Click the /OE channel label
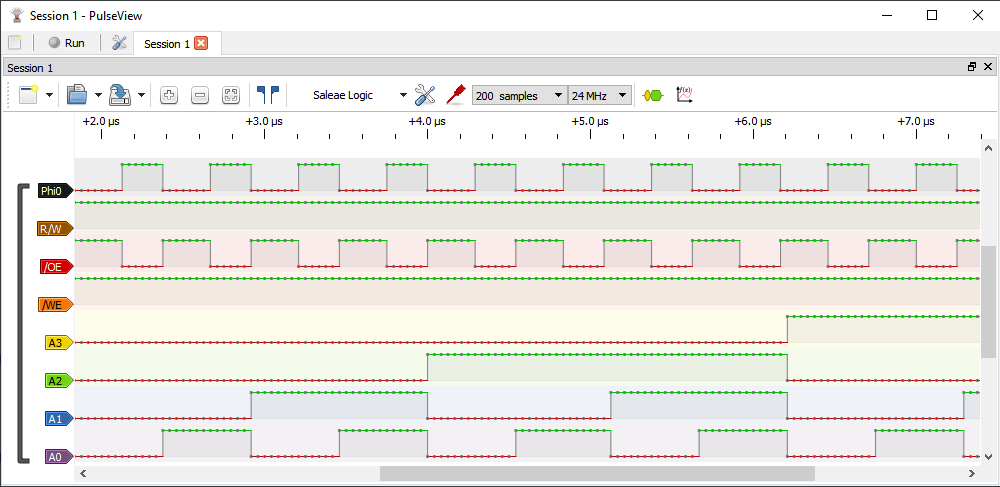1000x487 pixels. [51, 266]
